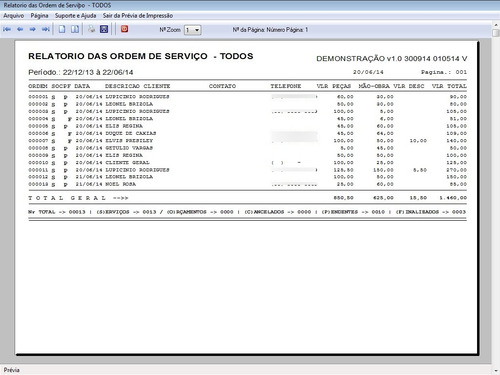Click Sair da Prévia de Impressão
This screenshot has height=375, width=500.
point(138,16)
